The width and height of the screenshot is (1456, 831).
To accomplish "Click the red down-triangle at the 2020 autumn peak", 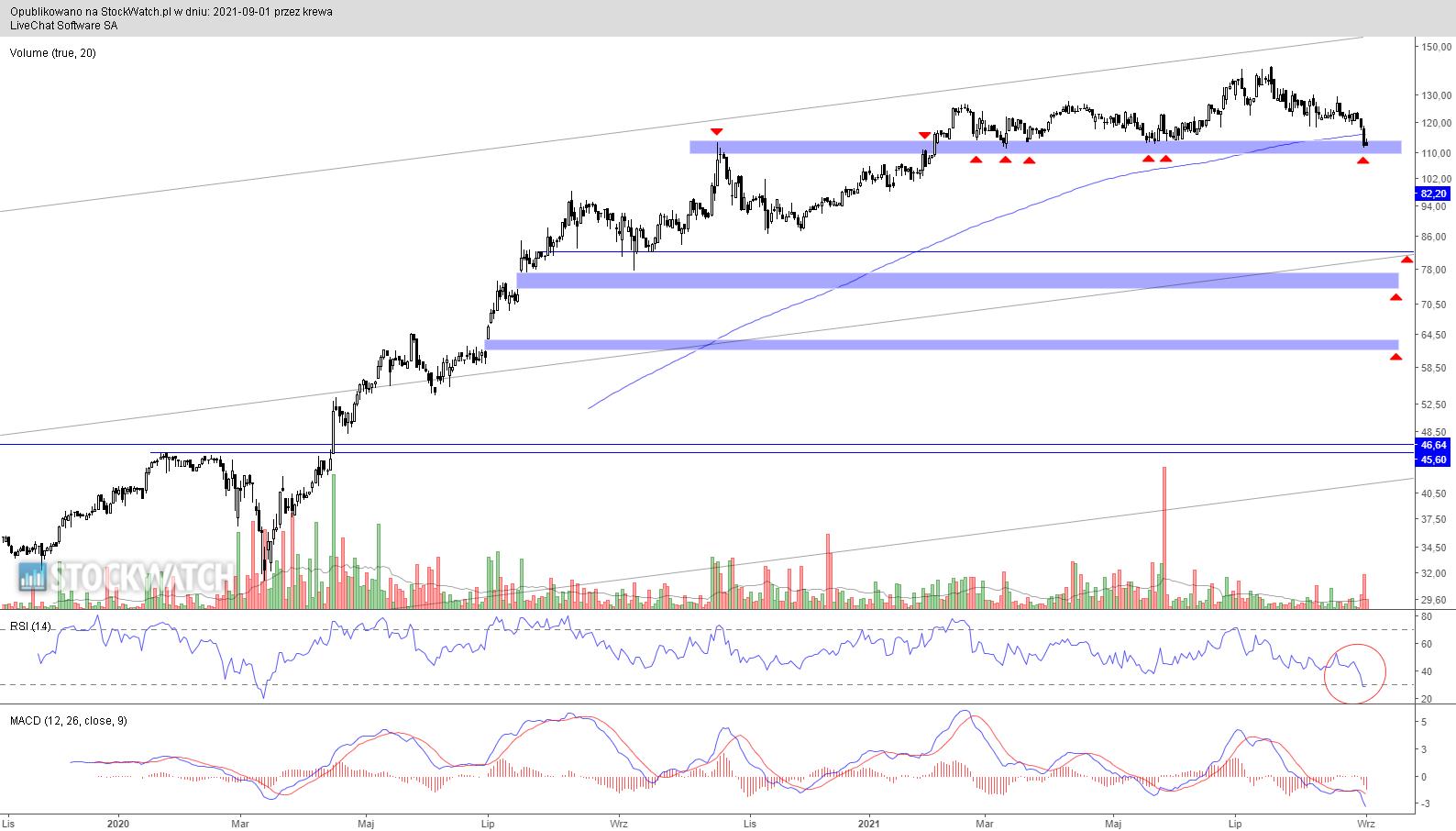I will [x=716, y=132].
